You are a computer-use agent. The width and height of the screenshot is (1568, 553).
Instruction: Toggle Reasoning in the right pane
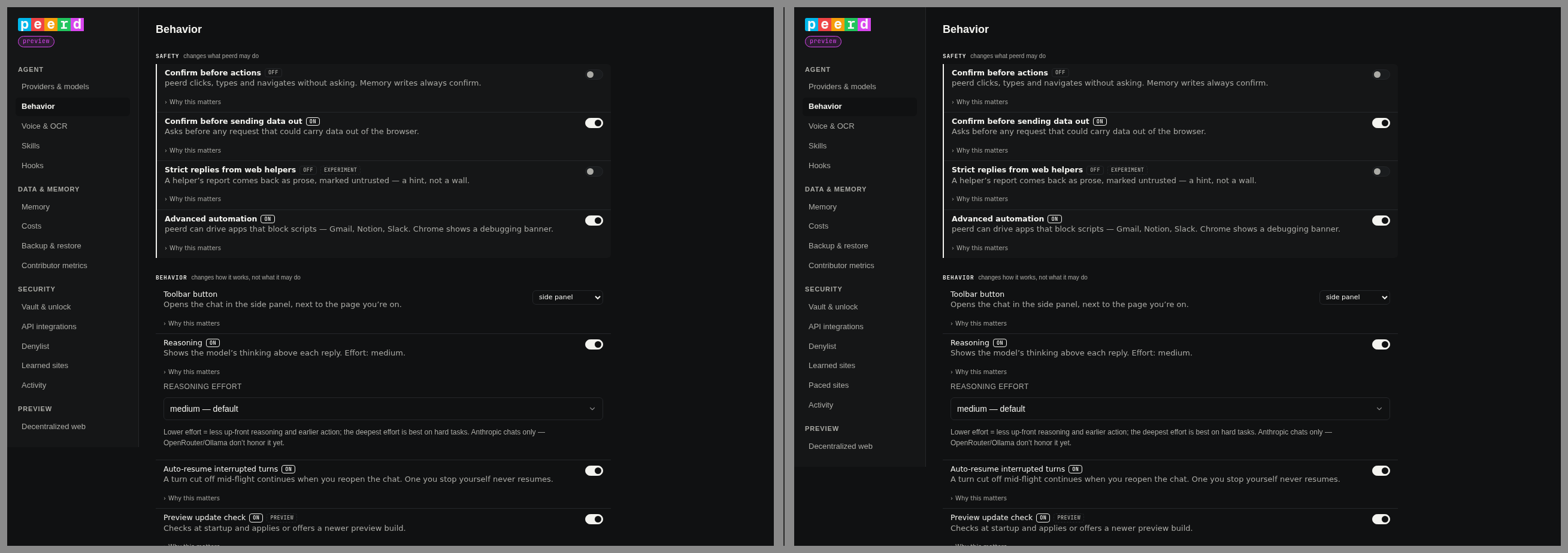tap(1381, 344)
